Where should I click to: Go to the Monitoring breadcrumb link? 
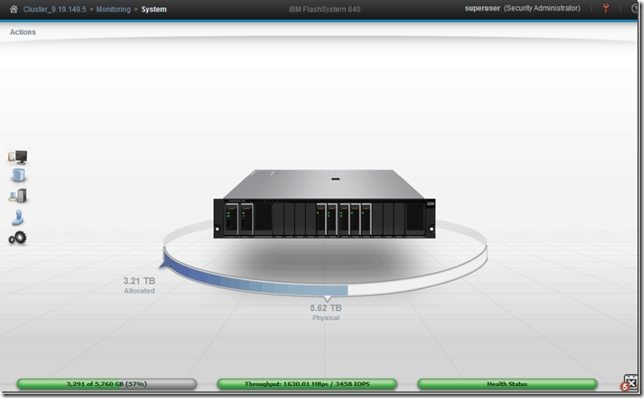[113, 9]
